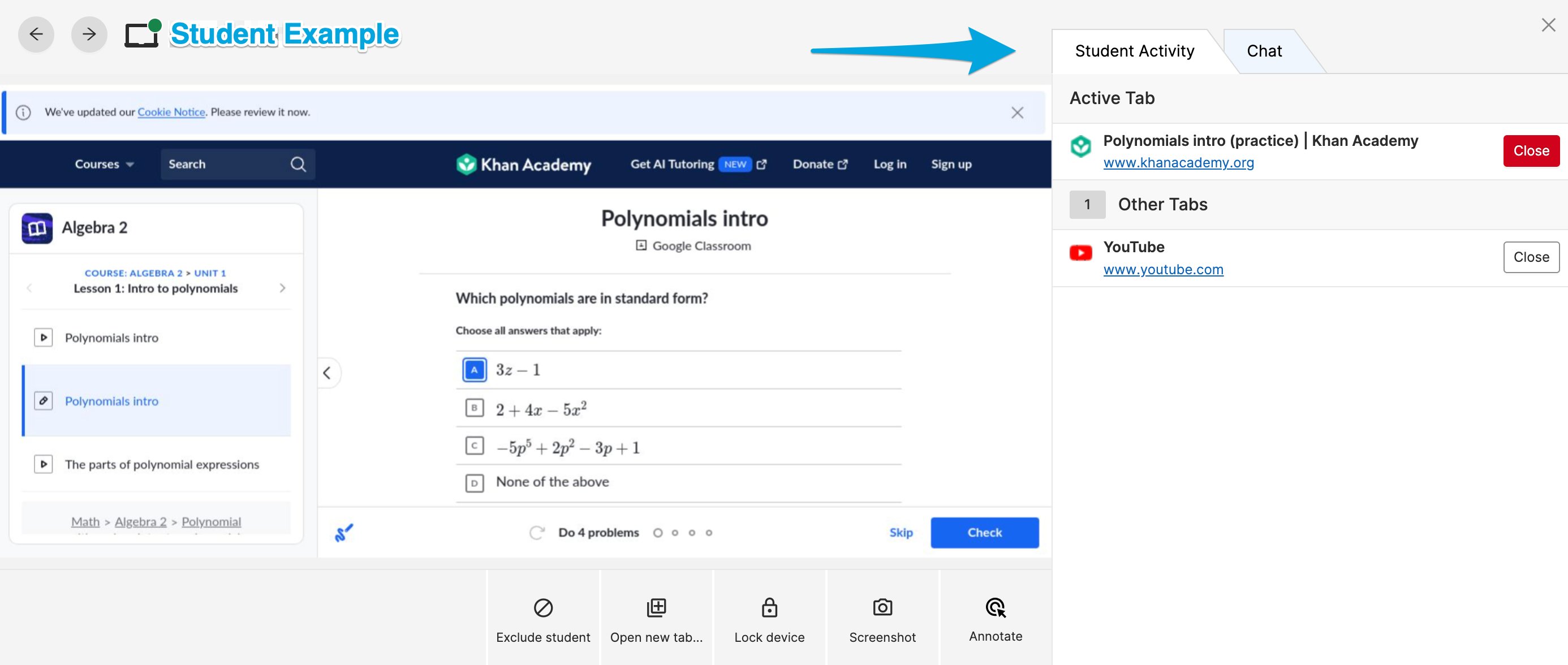Image resolution: width=1568 pixels, height=665 pixels.
Task: Collapse the lesson sidebar with chevron
Action: tap(328, 373)
